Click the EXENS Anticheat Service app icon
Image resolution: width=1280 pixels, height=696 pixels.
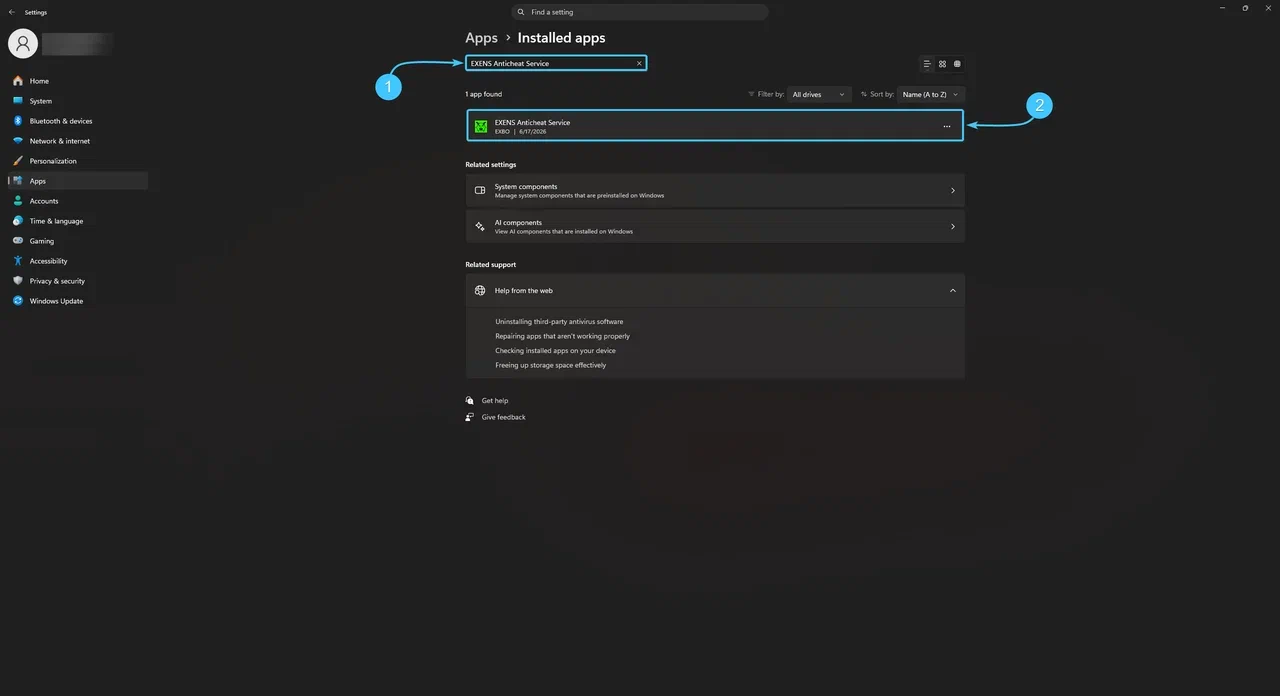(481, 126)
